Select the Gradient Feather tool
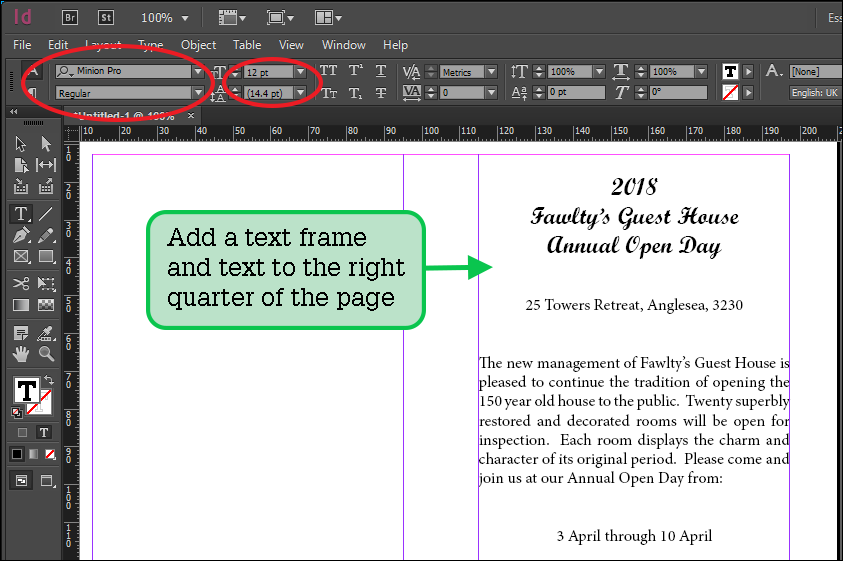843x561 pixels. click(x=46, y=305)
